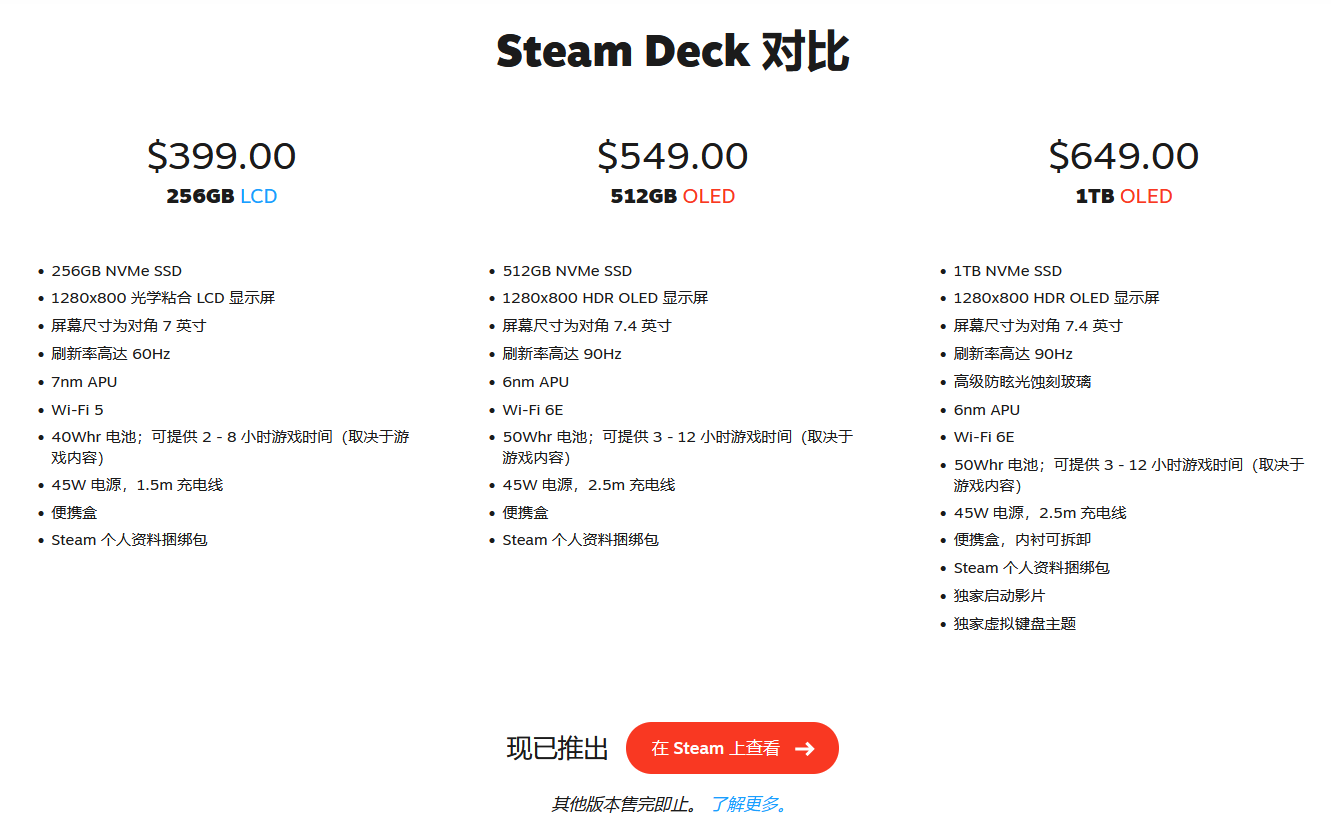1331x828 pixels.
Task: Open the "了解更多" link
Action: tap(749, 804)
